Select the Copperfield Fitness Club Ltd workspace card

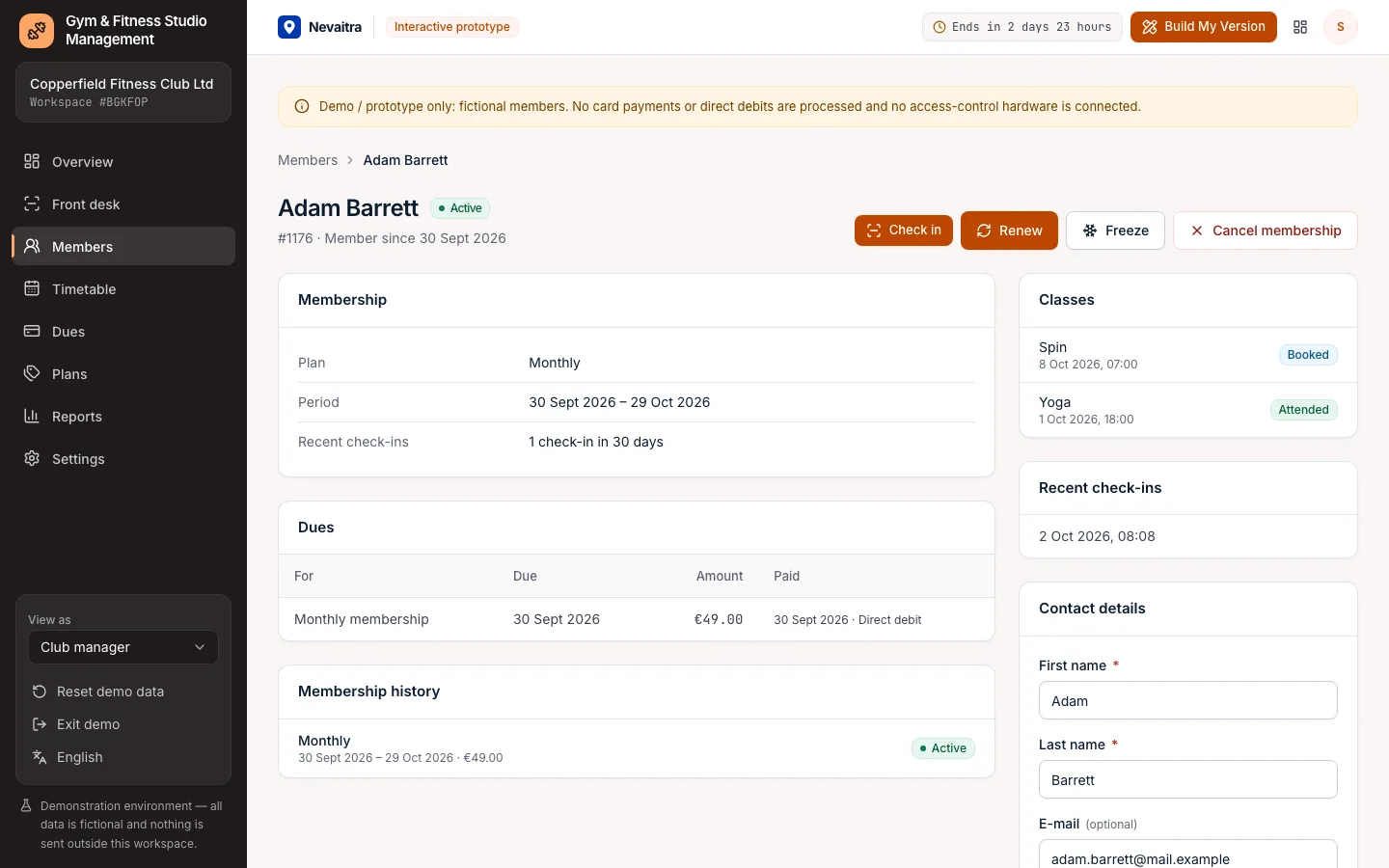[x=123, y=93]
